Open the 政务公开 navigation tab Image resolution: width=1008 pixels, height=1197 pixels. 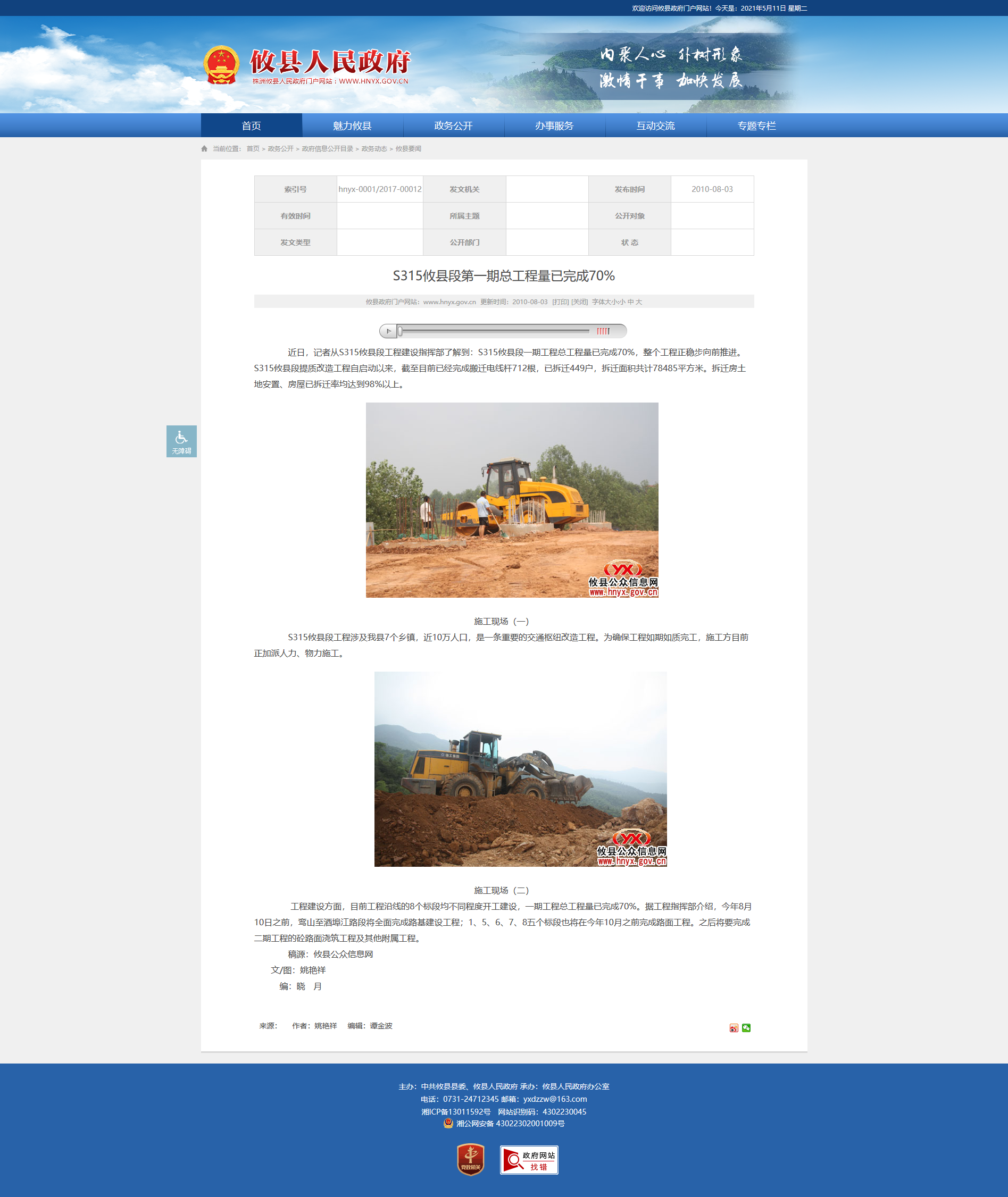pyautogui.click(x=454, y=125)
